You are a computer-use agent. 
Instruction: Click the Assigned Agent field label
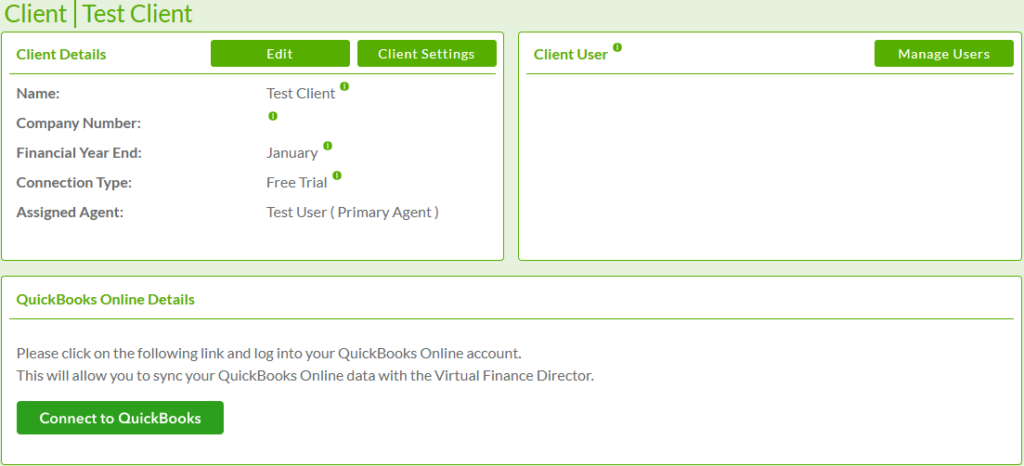[69, 212]
